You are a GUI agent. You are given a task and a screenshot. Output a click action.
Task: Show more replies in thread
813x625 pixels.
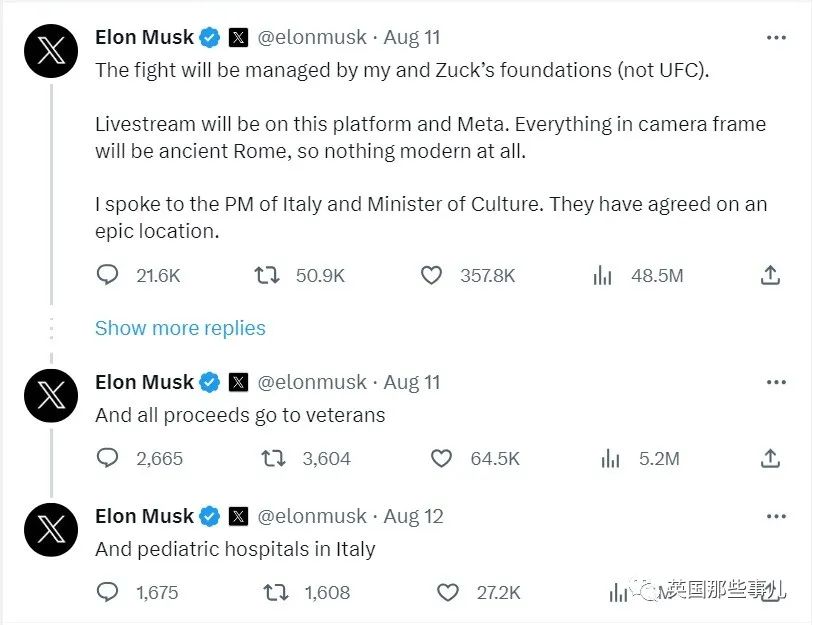click(180, 328)
